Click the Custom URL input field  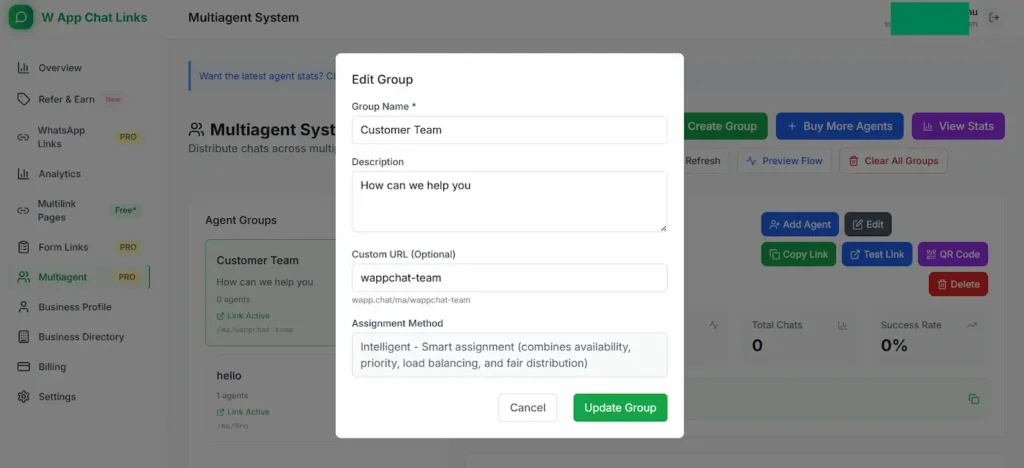pyautogui.click(x=509, y=277)
